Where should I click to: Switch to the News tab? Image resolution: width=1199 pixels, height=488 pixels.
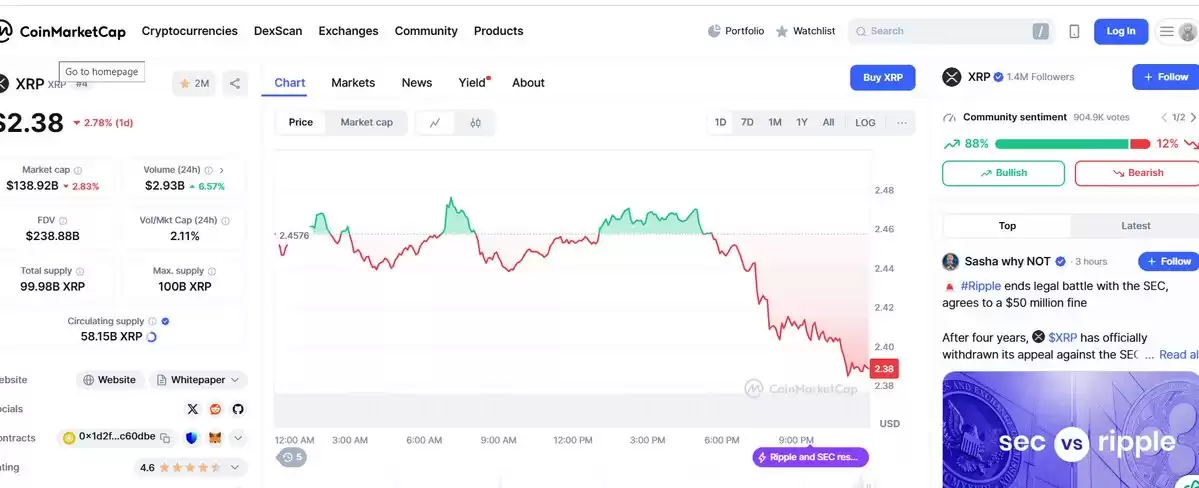click(417, 83)
